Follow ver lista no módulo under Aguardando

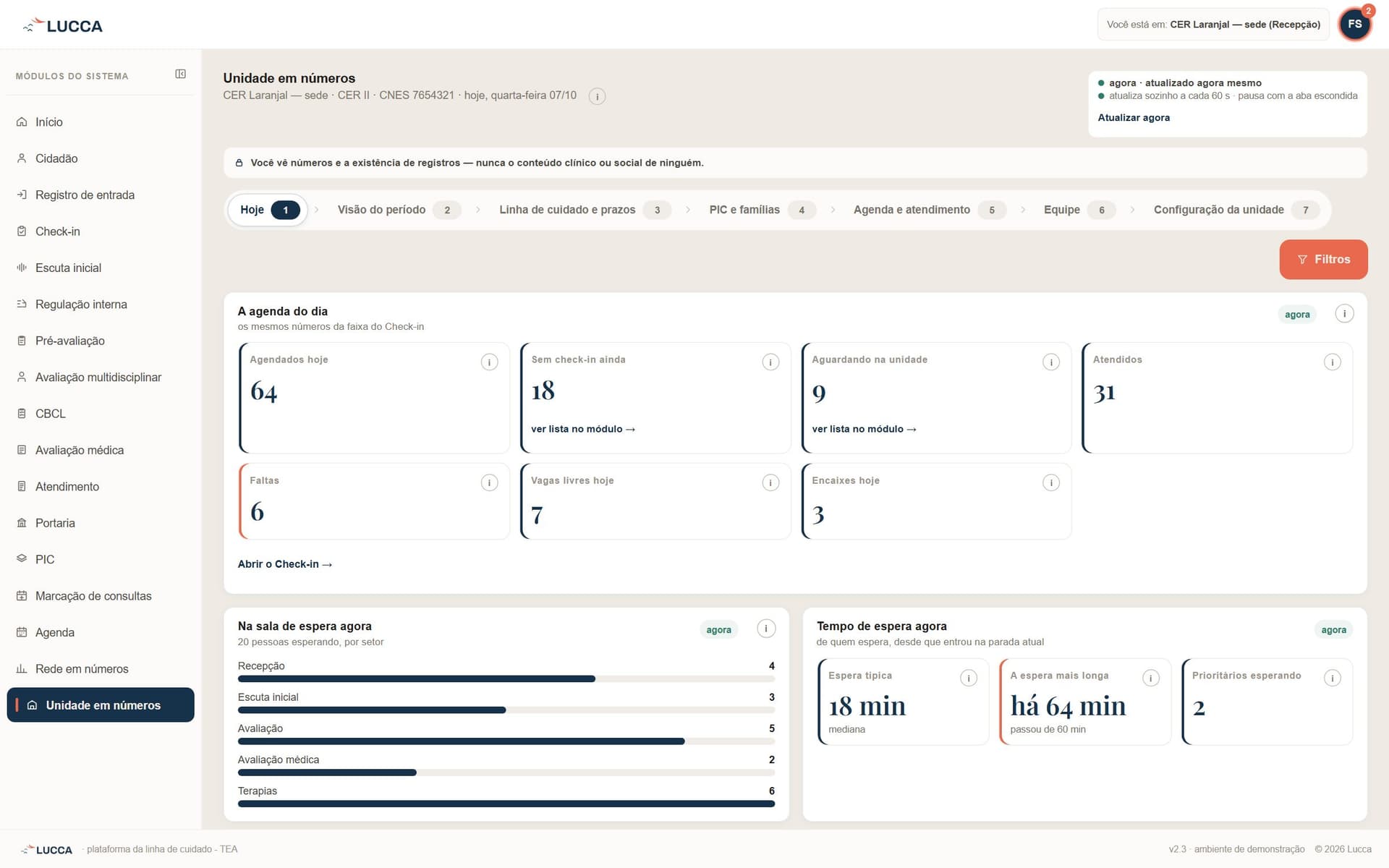pos(864,429)
